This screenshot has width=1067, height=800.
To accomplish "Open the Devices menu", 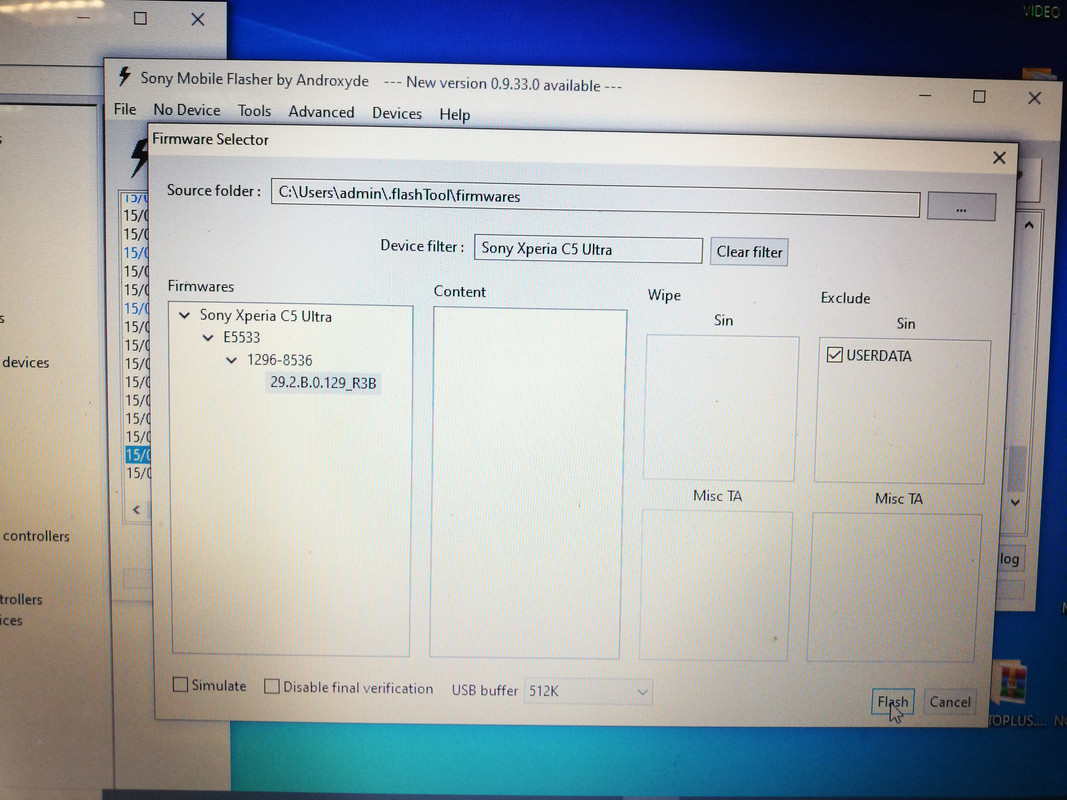I will pyautogui.click(x=397, y=114).
